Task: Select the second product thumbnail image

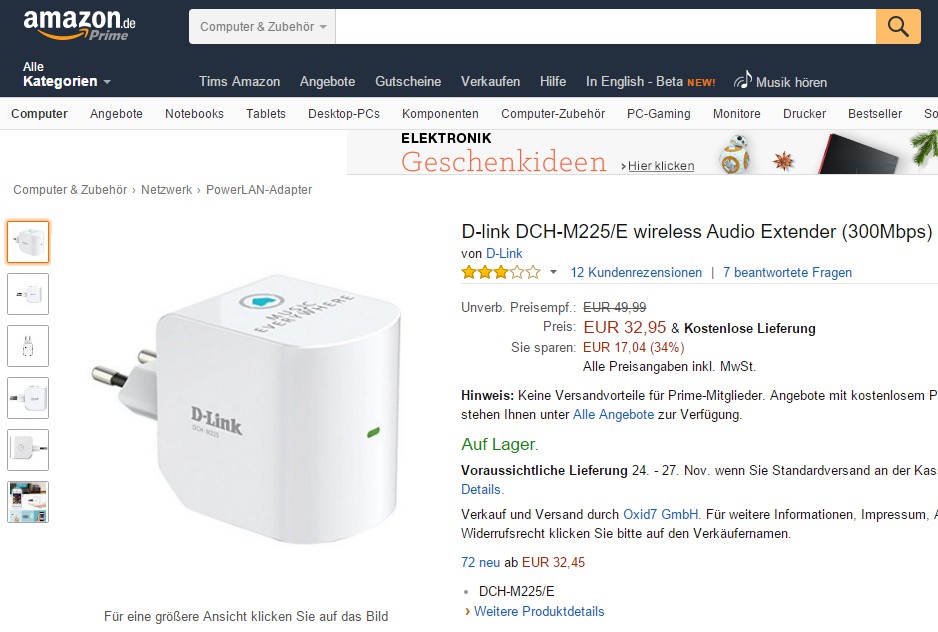Action: coord(28,294)
